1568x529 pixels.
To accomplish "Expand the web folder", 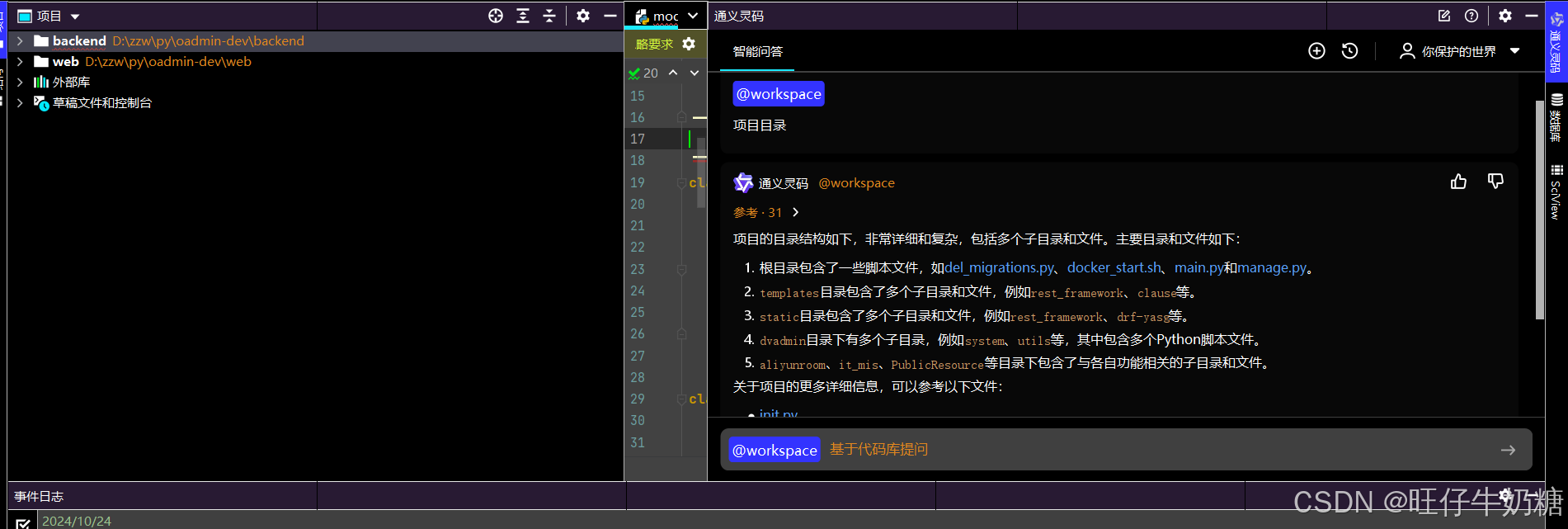I will (x=20, y=61).
